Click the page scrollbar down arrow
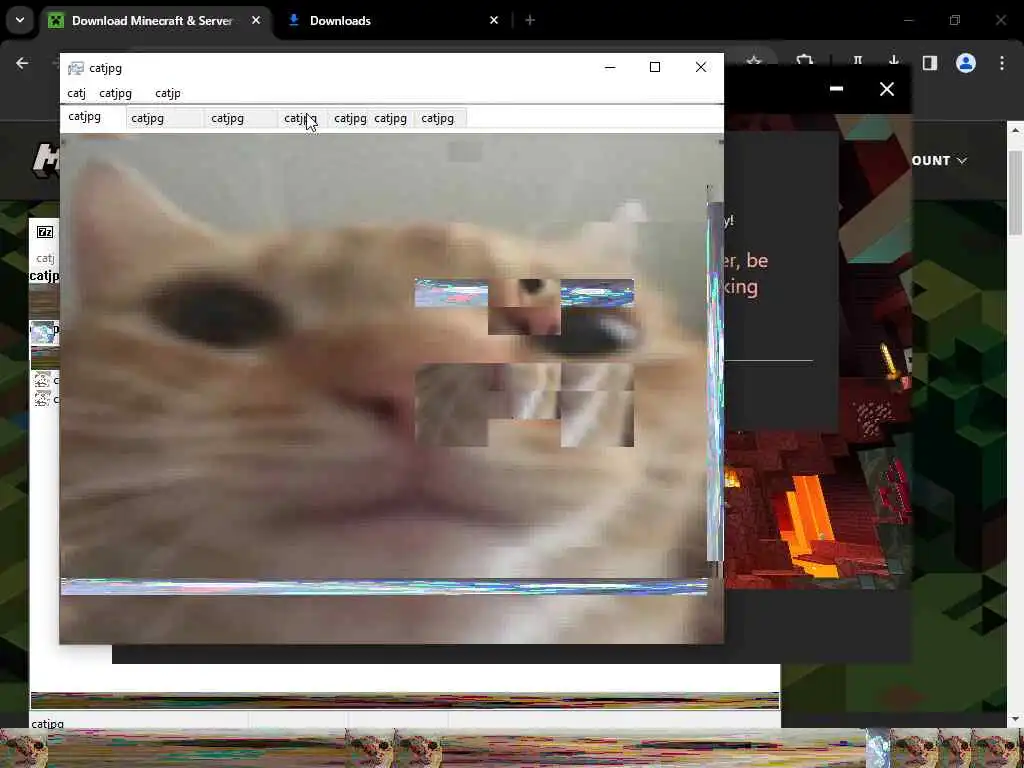The image size is (1024, 768). click(1015, 719)
